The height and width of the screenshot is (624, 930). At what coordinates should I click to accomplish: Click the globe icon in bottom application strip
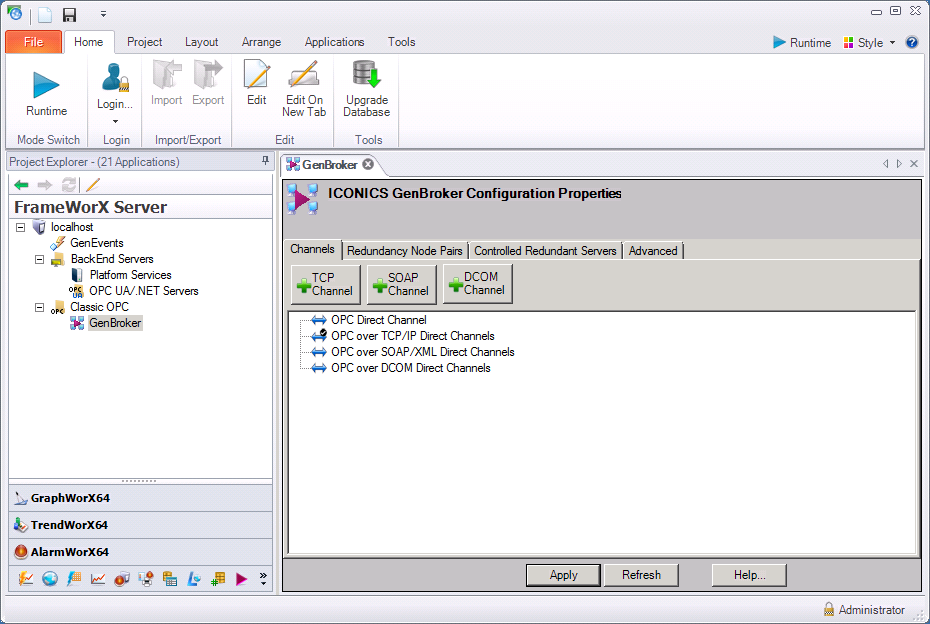coord(50,578)
